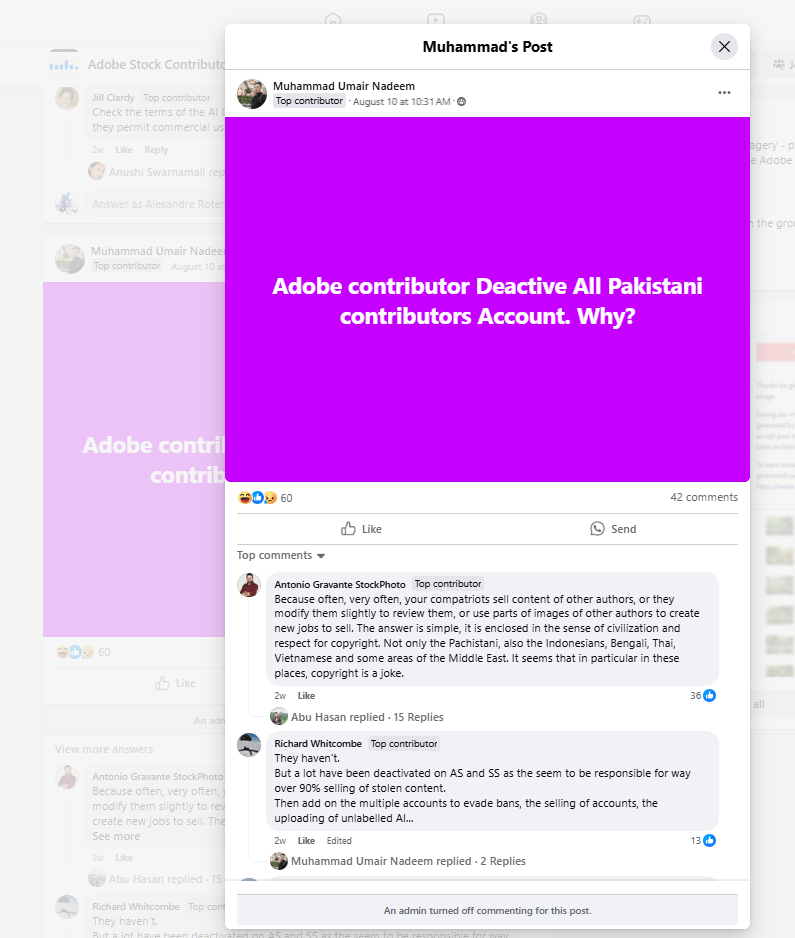
Task: View the Edited history of Richard's comment
Action: coord(339,840)
